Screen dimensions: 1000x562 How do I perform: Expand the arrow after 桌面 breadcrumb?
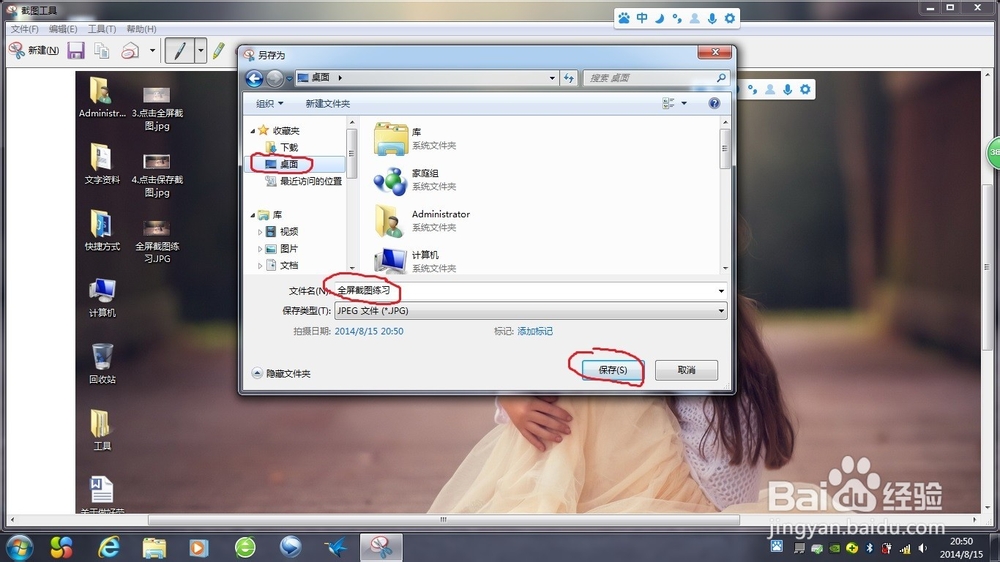(340, 78)
